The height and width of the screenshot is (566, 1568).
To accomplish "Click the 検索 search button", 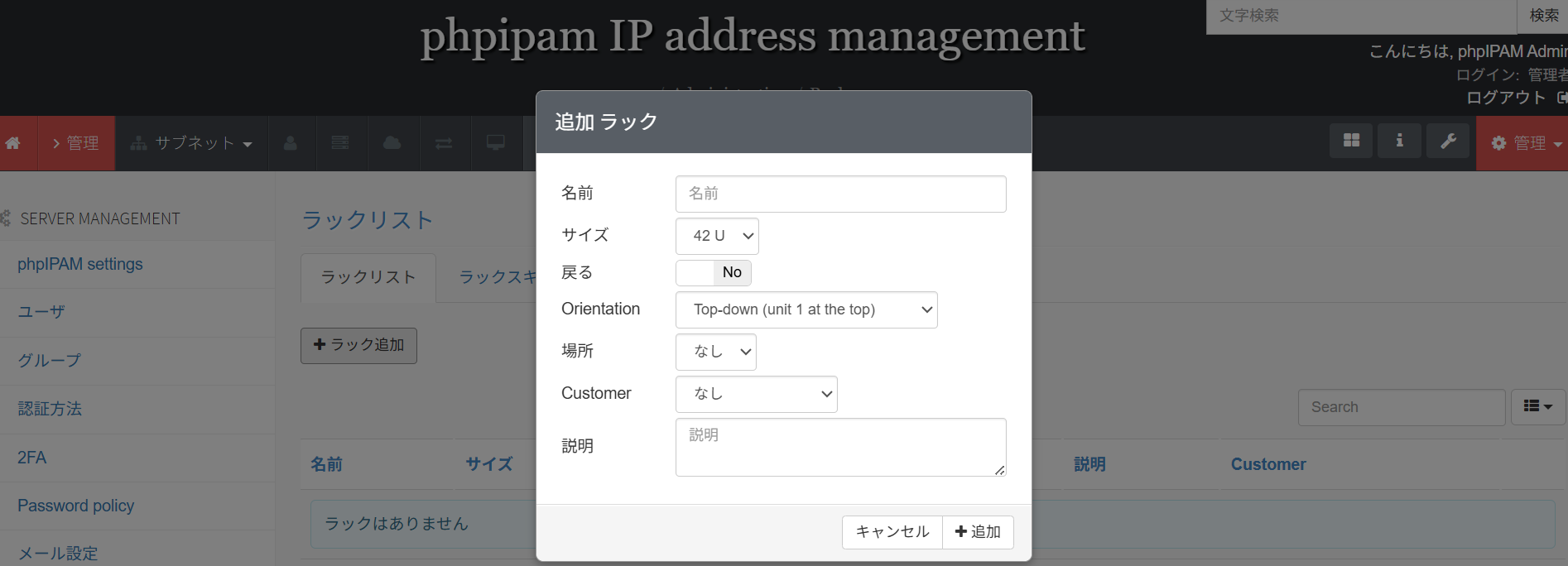I will click(x=1542, y=16).
